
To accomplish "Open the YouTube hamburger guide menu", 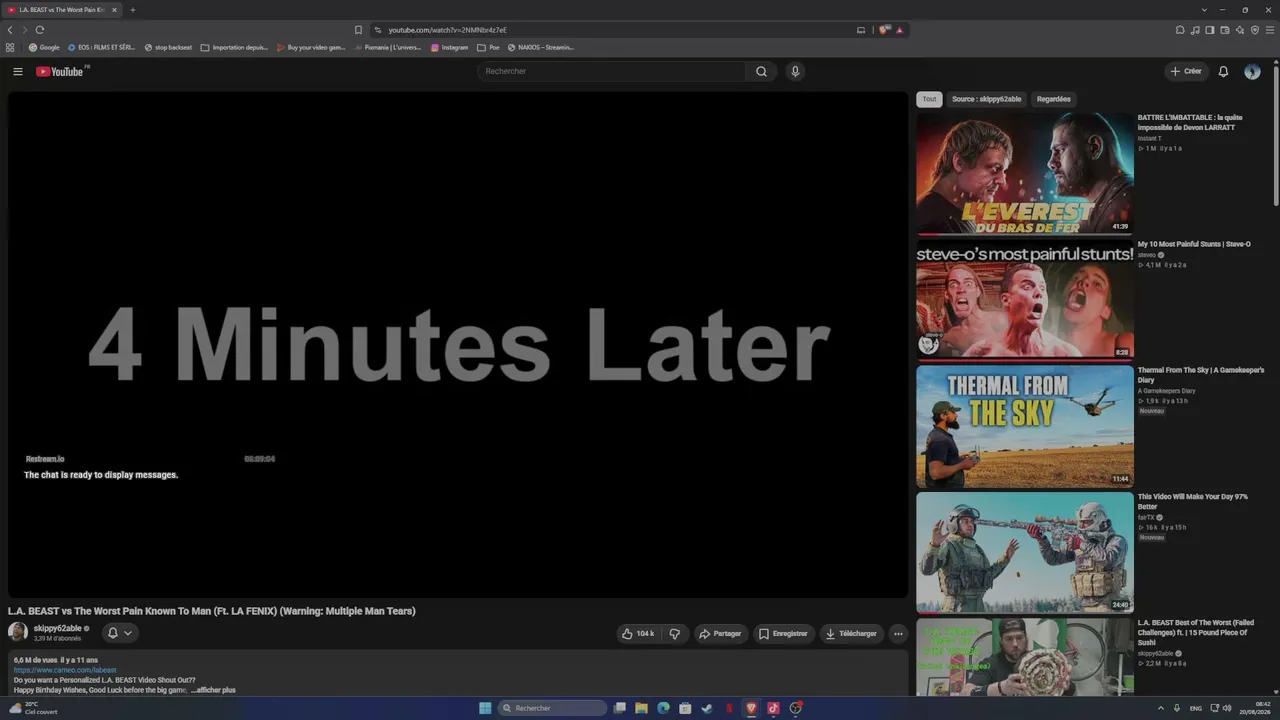I will pyautogui.click(x=18, y=71).
